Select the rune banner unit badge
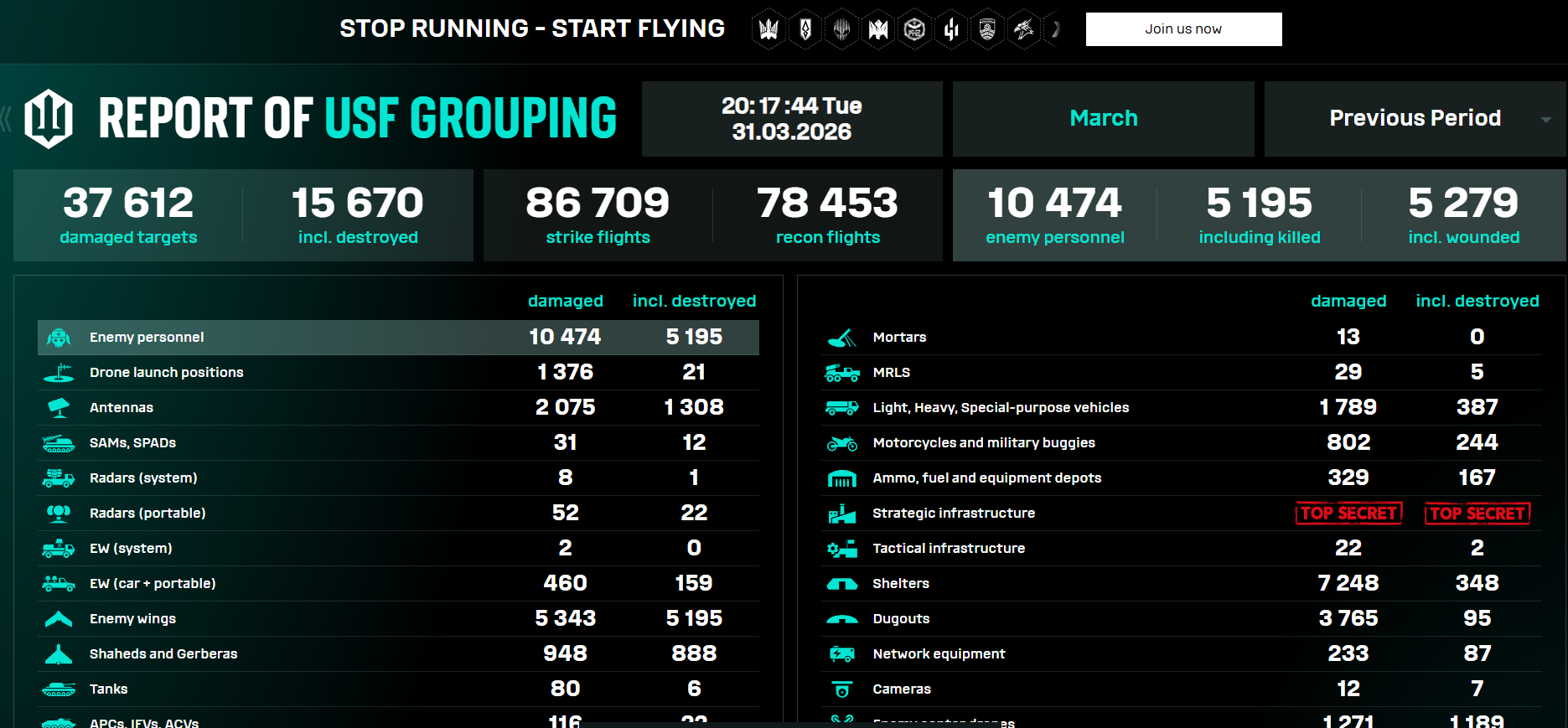Viewport: 1568px width, 728px height. tap(805, 30)
